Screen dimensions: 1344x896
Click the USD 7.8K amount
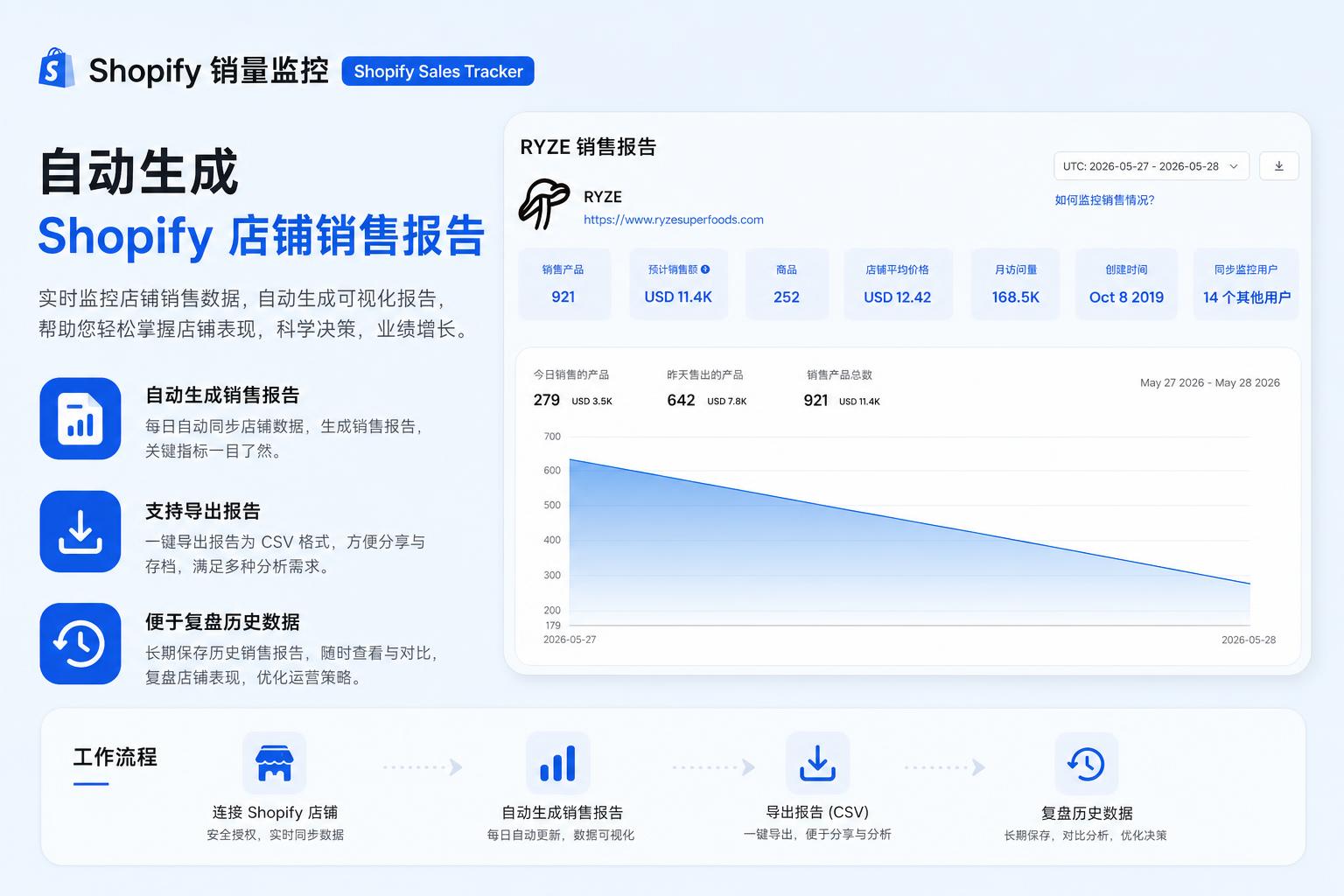coord(727,402)
